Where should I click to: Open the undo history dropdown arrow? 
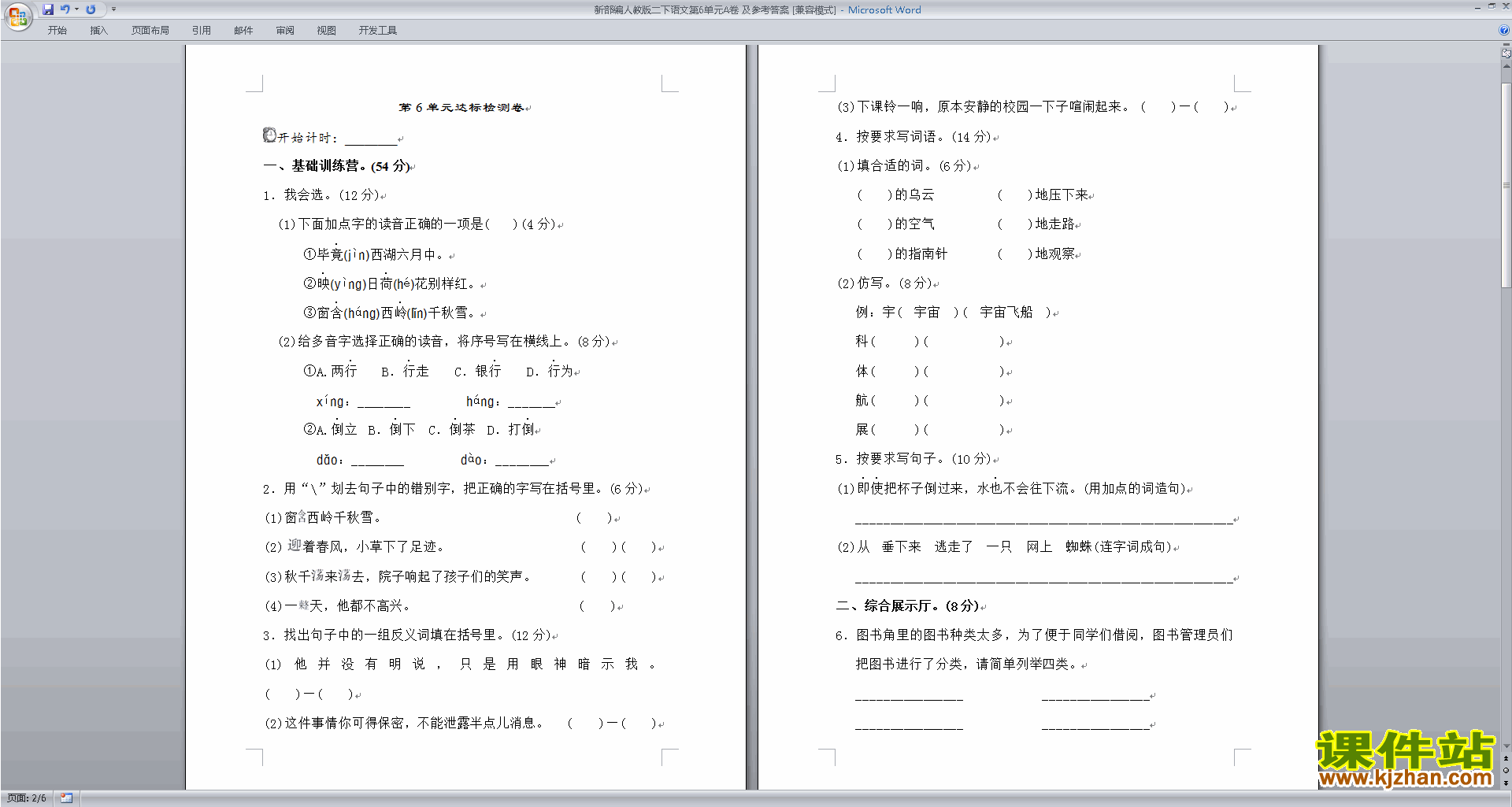(76, 9)
